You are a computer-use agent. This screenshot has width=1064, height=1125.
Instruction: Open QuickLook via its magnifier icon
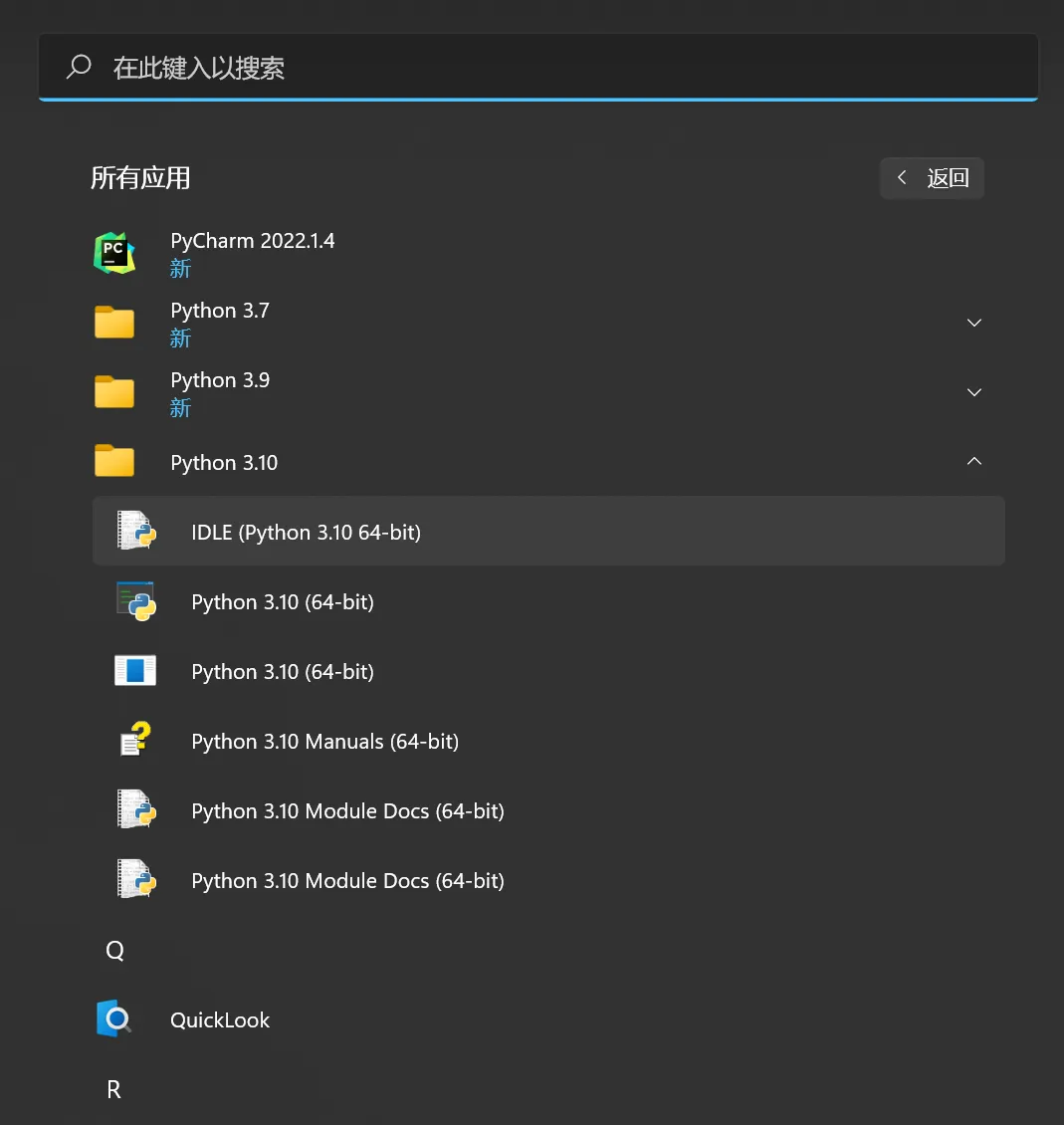[114, 1019]
